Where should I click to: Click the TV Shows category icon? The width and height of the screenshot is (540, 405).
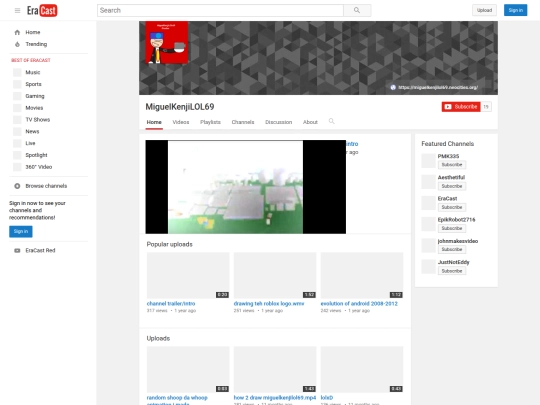pyautogui.click(x=17, y=120)
